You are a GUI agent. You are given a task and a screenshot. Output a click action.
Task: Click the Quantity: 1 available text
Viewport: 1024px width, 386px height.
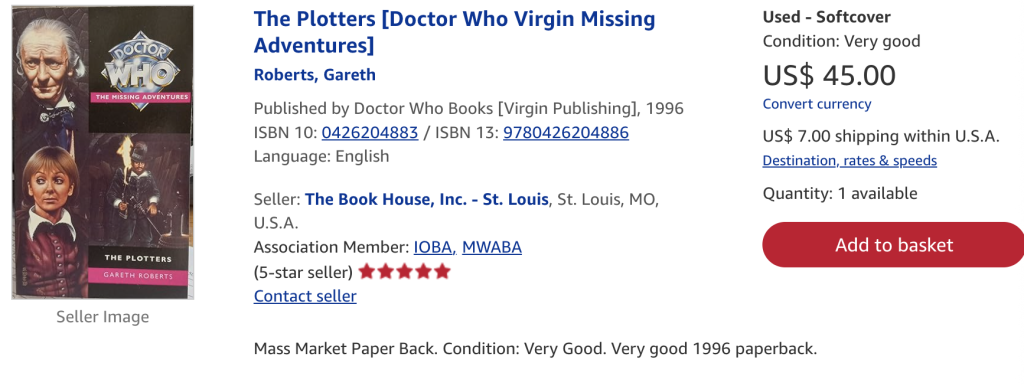click(x=840, y=193)
